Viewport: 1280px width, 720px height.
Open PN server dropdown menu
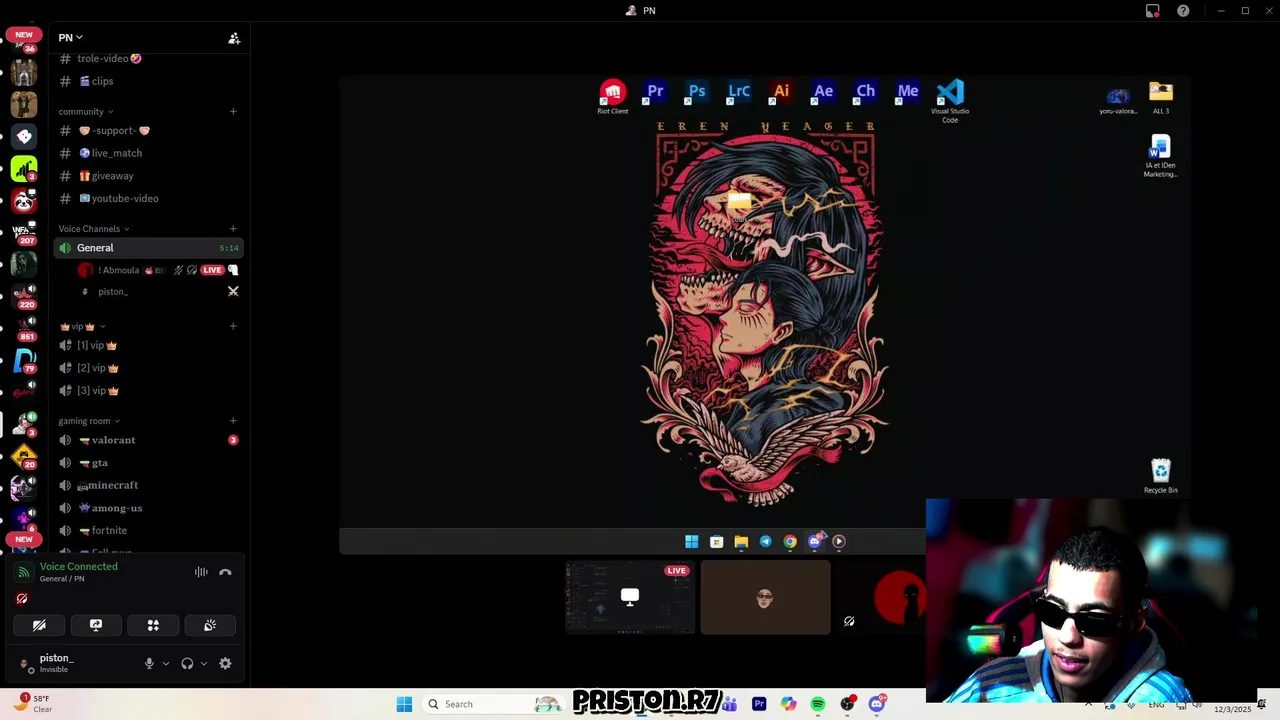(x=71, y=37)
